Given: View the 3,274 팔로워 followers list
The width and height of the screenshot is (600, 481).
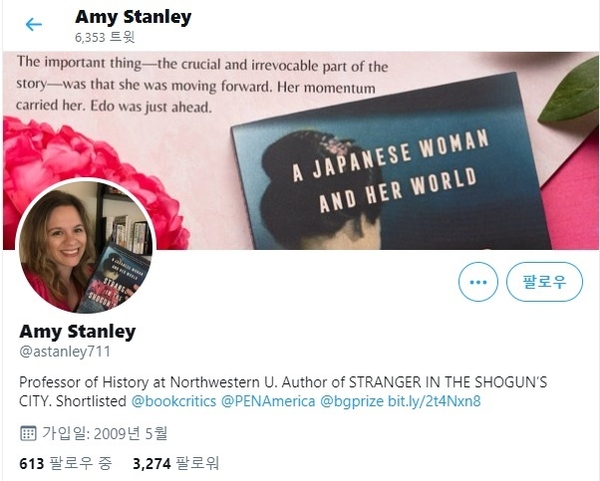Looking at the screenshot, I should [176, 463].
